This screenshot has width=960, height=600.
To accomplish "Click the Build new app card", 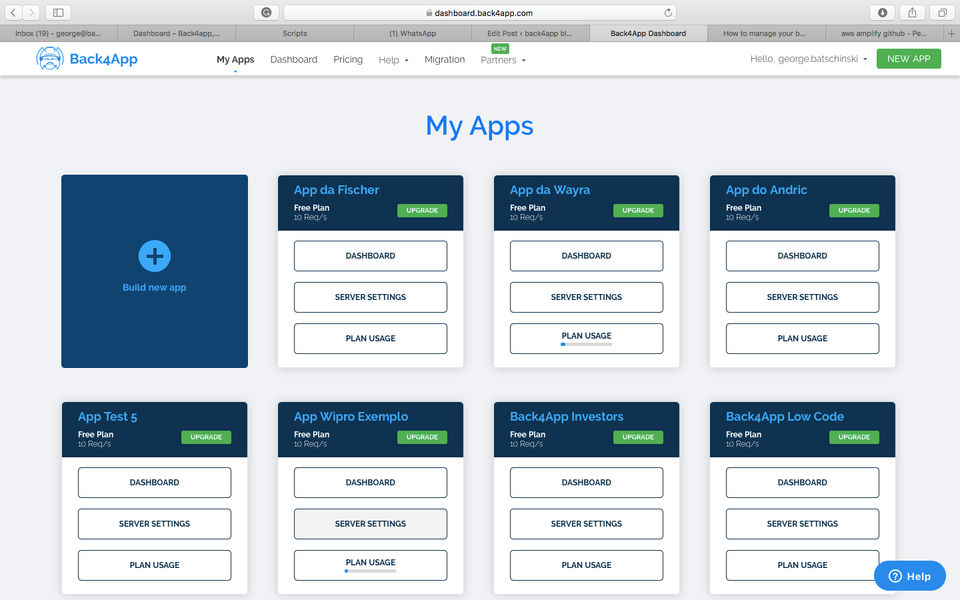I will click(x=154, y=271).
